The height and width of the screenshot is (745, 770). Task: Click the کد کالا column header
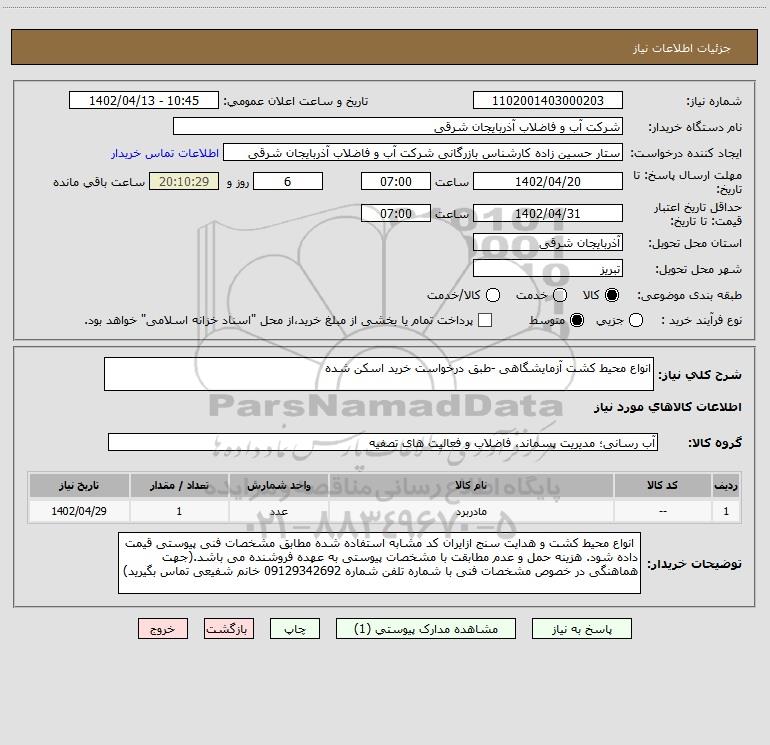(x=662, y=486)
